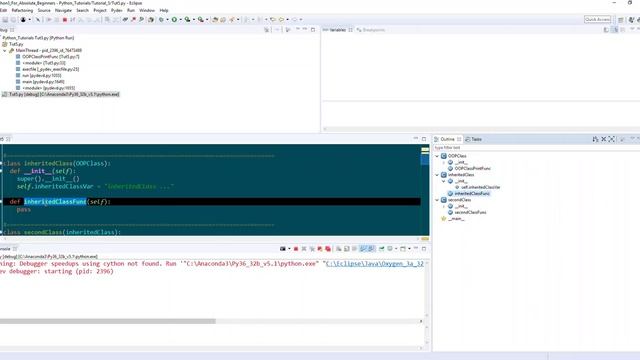This screenshot has width=640, height=360.
Task: Click red Terminate icon in main toolbar
Action: click(64, 20)
